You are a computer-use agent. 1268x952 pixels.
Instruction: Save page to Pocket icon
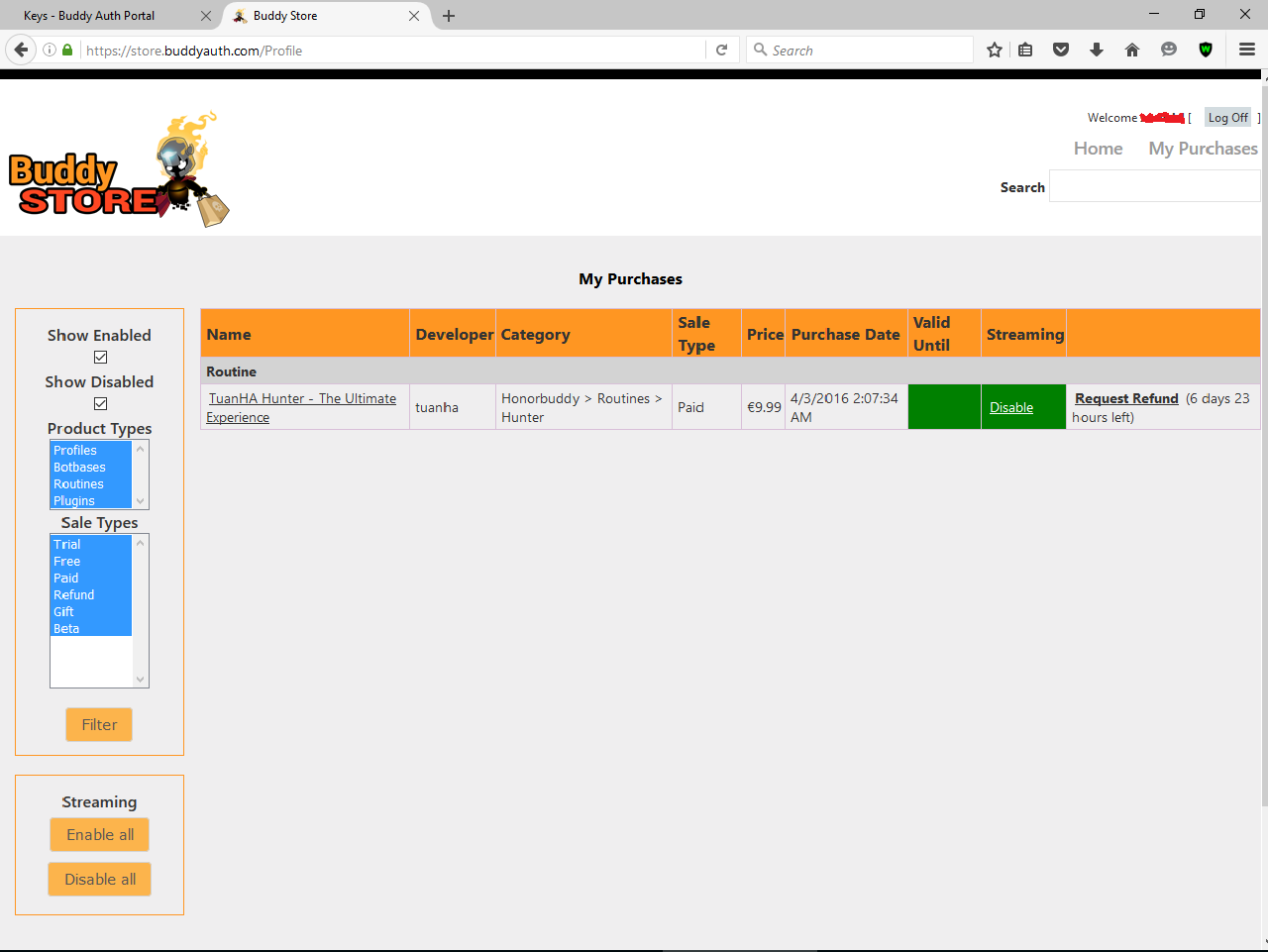click(1061, 51)
